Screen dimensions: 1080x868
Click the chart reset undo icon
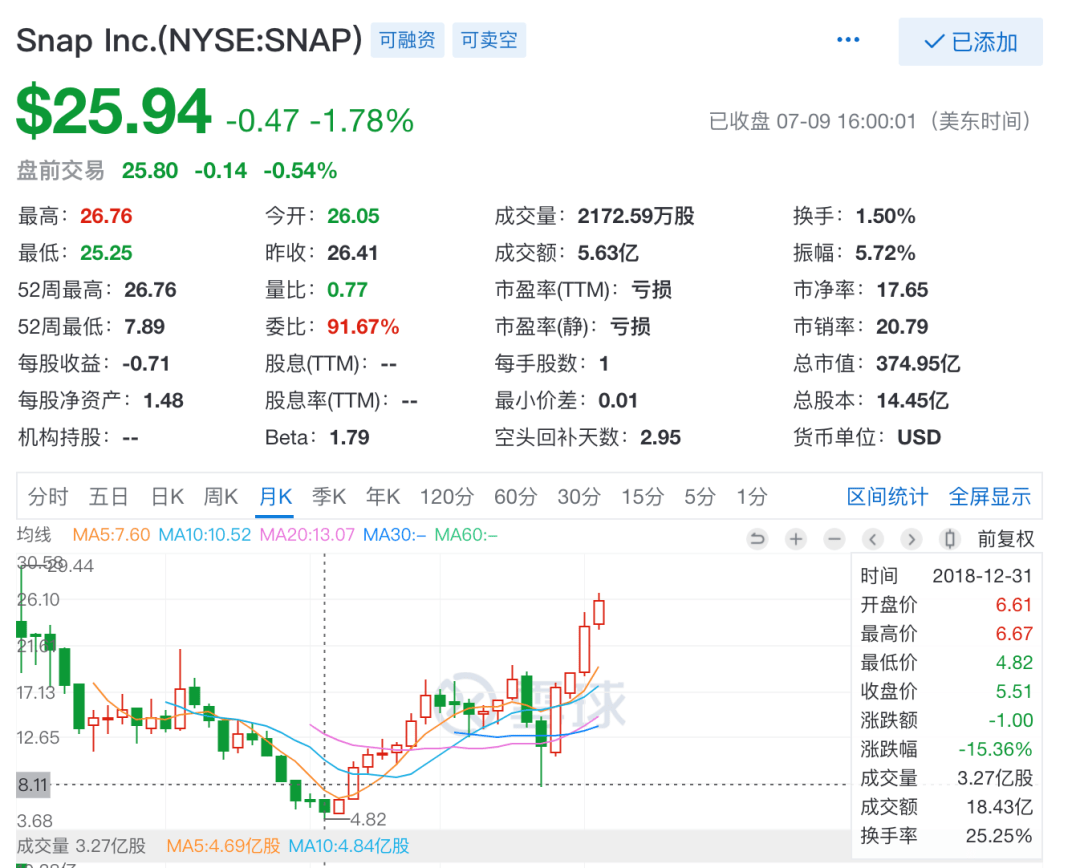[758, 539]
